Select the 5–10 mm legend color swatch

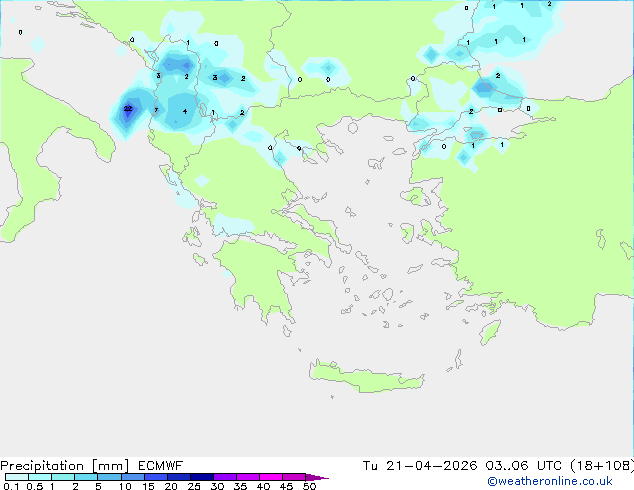tap(109, 477)
